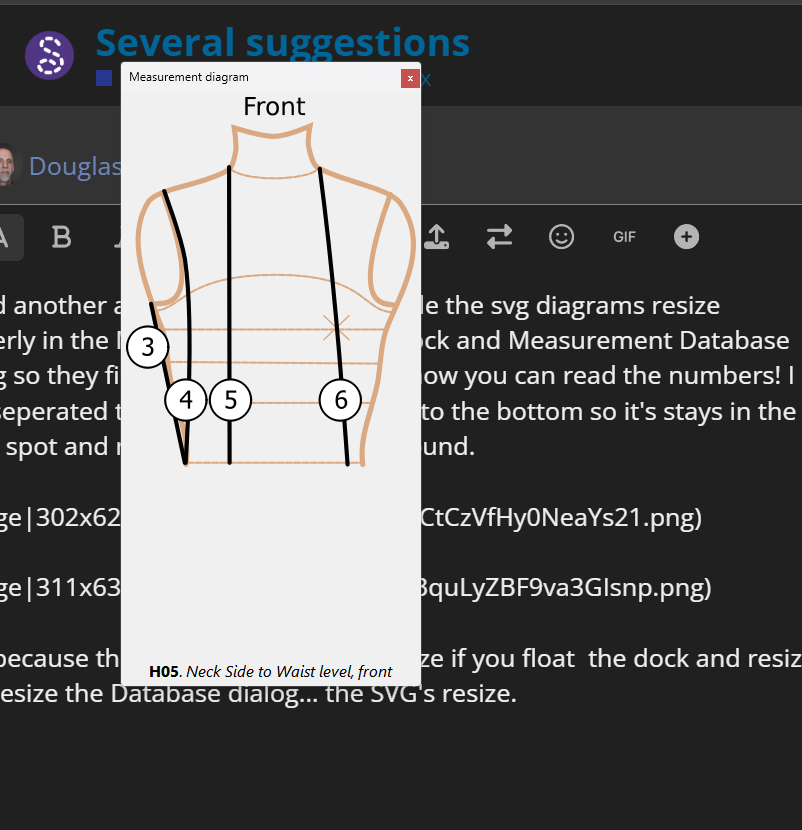This screenshot has height=830, width=802.
Task: Open the Several suggestions topic title
Action: click(x=283, y=43)
